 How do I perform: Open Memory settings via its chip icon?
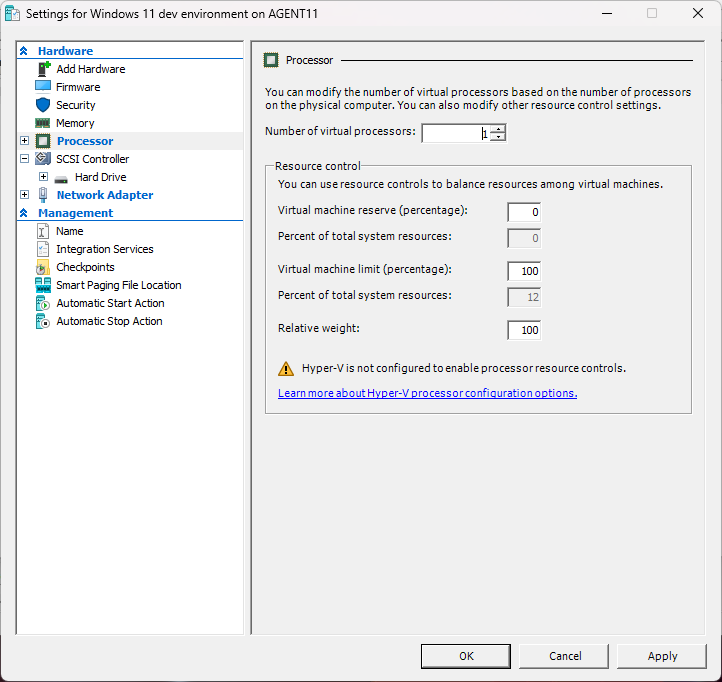(x=43, y=123)
